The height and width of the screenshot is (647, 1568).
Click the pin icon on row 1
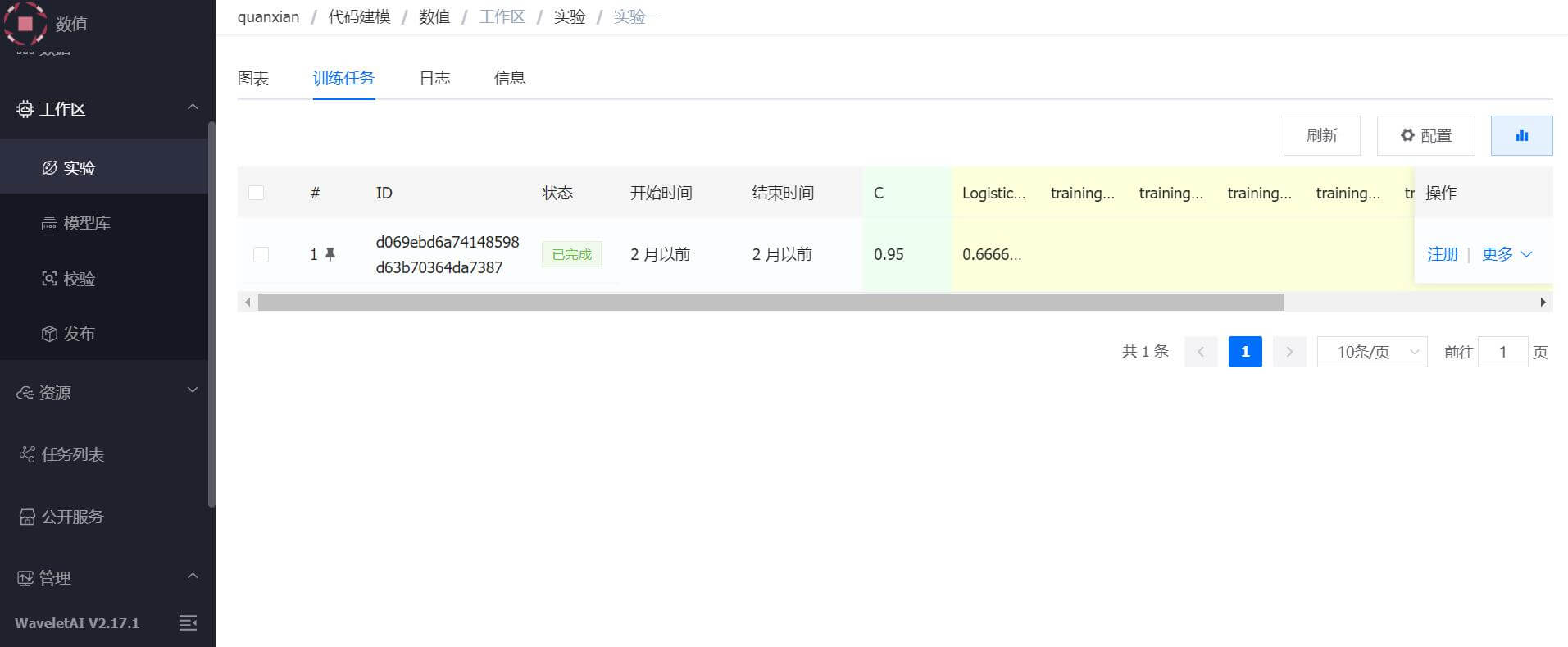pyautogui.click(x=330, y=254)
